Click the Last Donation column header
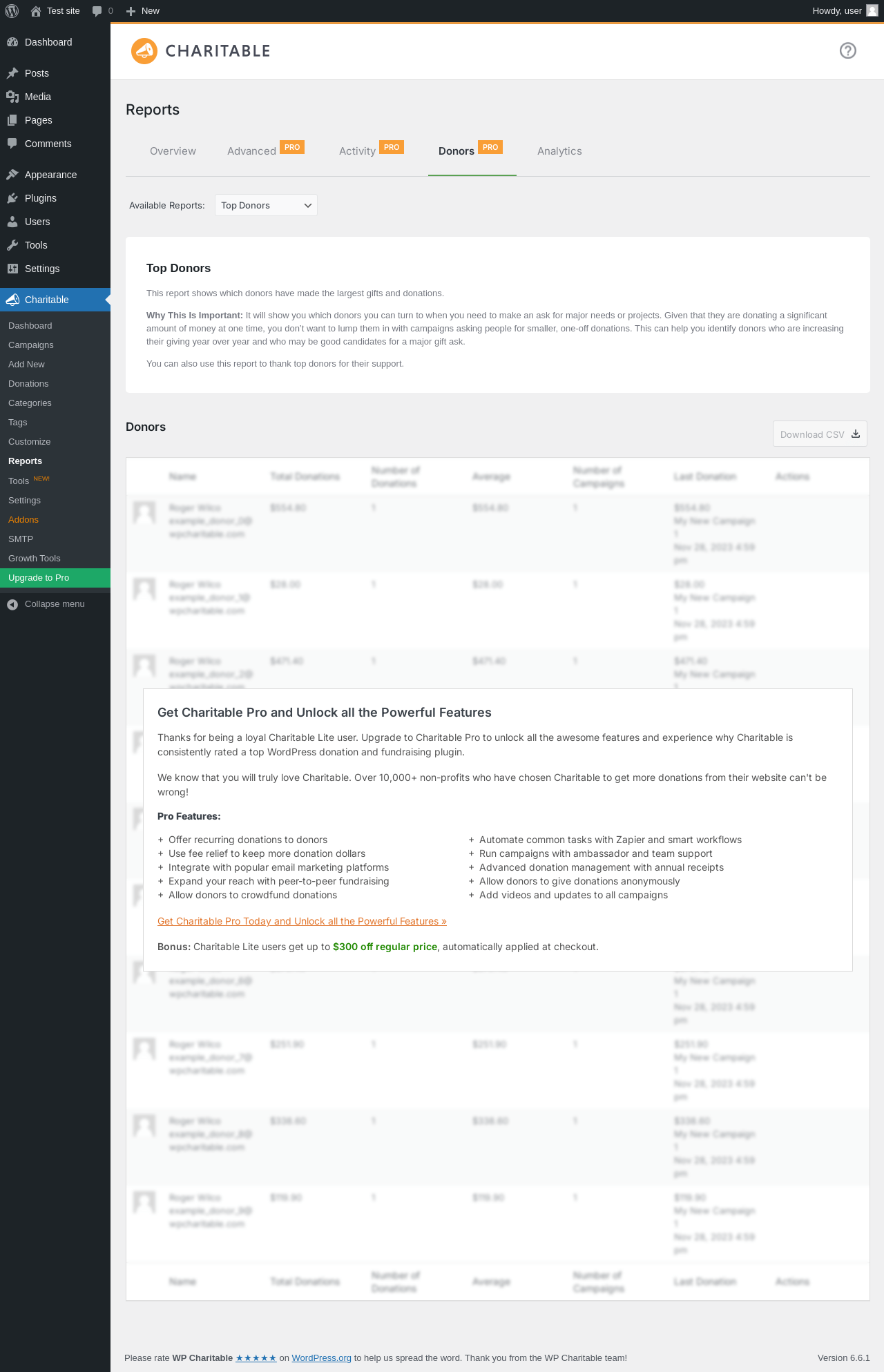884x1372 pixels. 705,476
